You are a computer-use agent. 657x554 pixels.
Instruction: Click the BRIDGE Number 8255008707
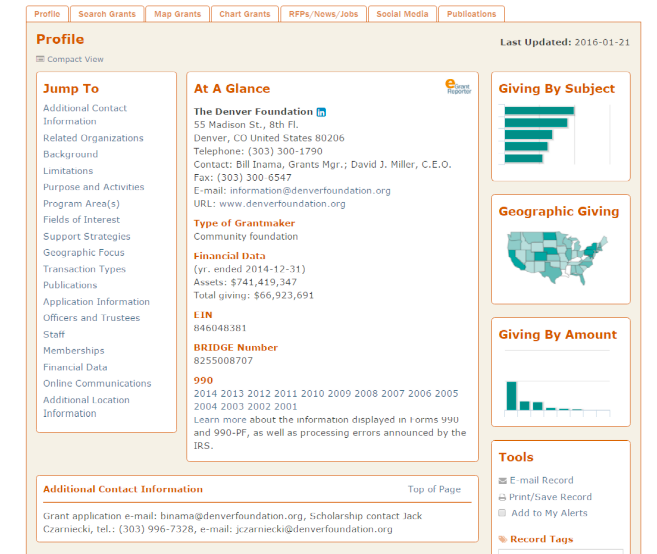(x=223, y=361)
